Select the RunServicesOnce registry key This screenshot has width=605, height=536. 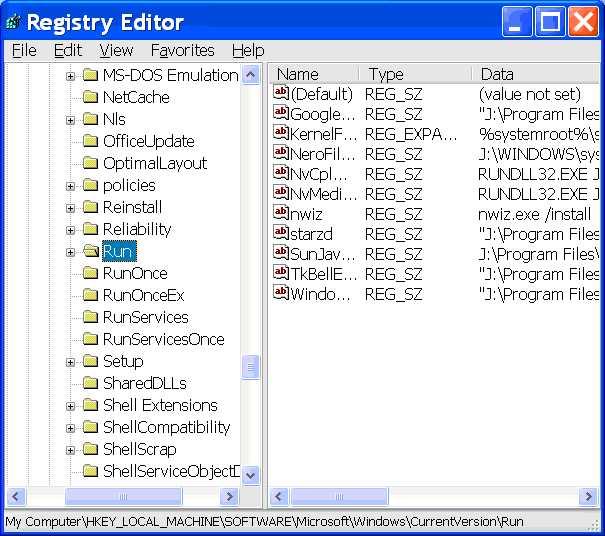tap(163, 339)
